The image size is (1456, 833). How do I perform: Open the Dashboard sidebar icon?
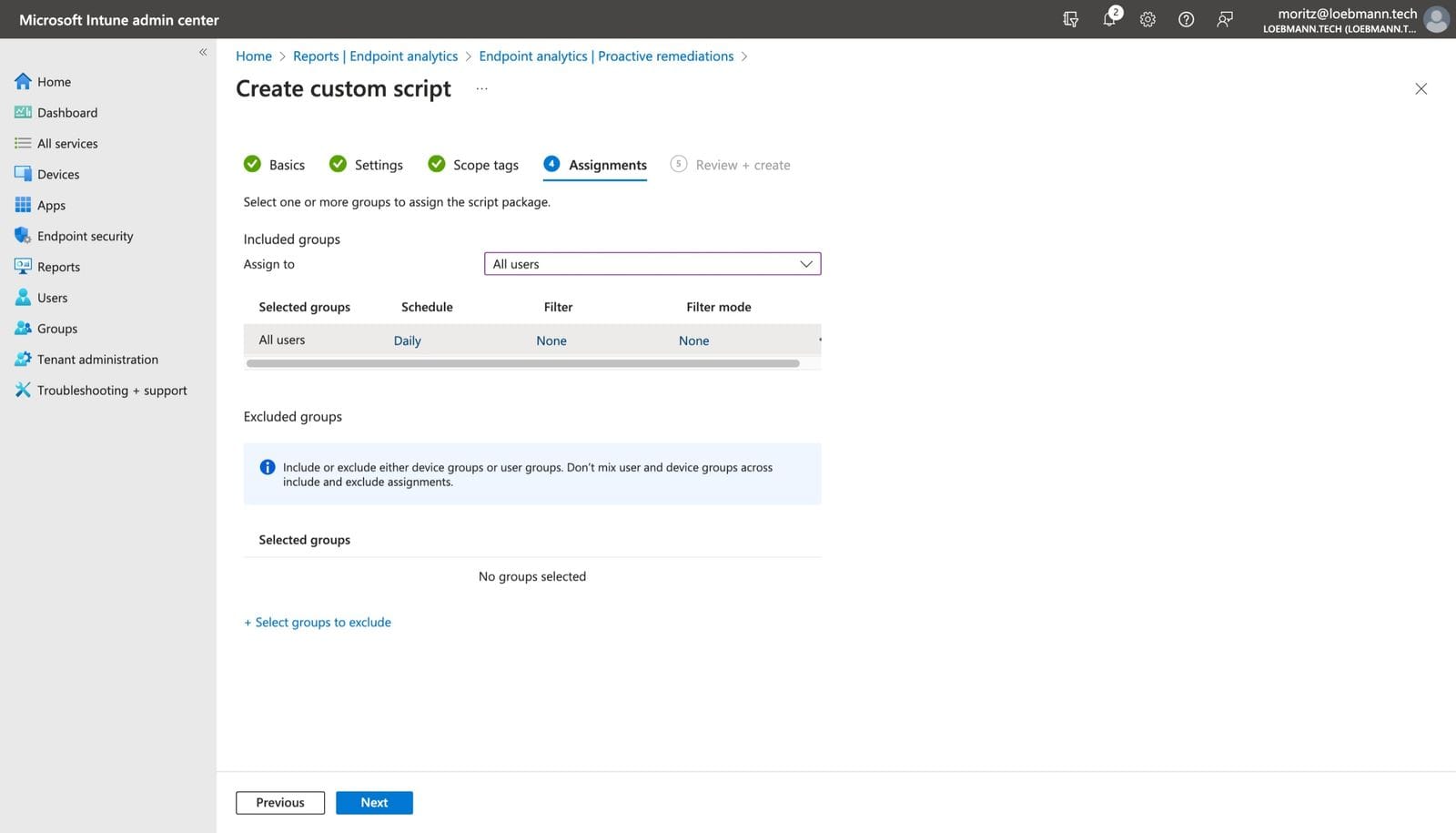[23, 112]
